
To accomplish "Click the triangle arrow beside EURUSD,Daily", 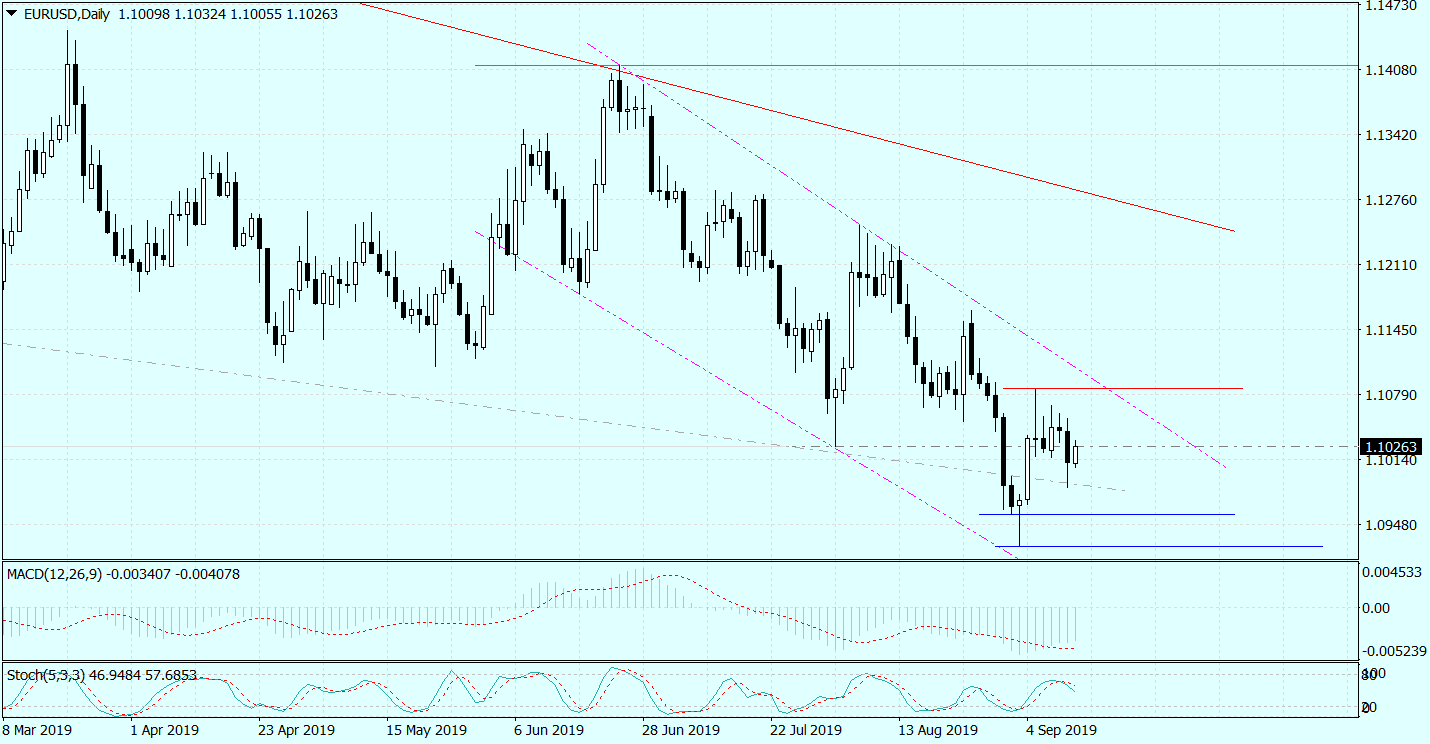I will point(12,15).
